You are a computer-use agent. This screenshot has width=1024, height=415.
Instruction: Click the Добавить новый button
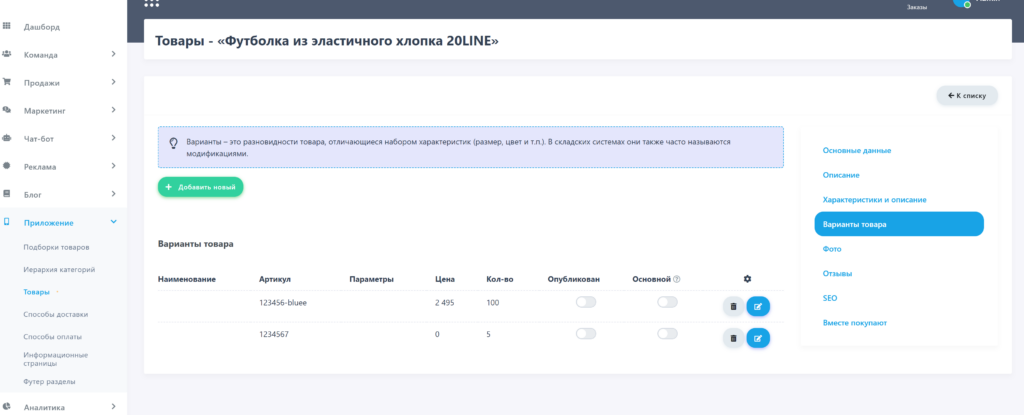(x=200, y=187)
